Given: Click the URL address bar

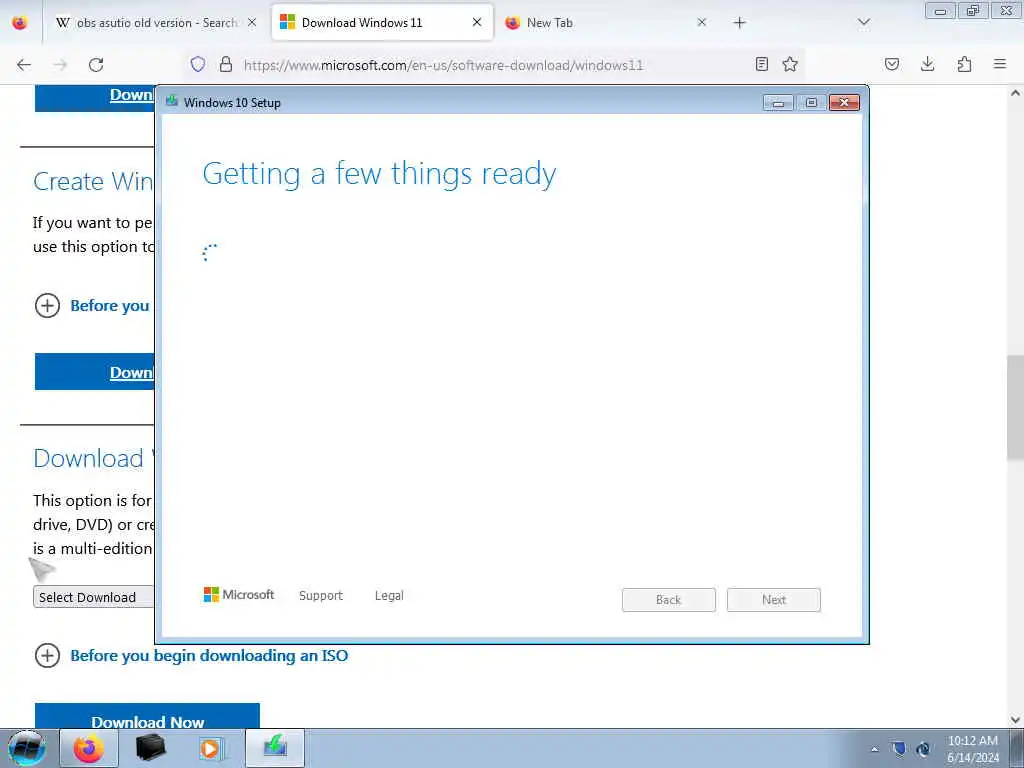Looking at the screenshot, I should click(x=493, y=65).
